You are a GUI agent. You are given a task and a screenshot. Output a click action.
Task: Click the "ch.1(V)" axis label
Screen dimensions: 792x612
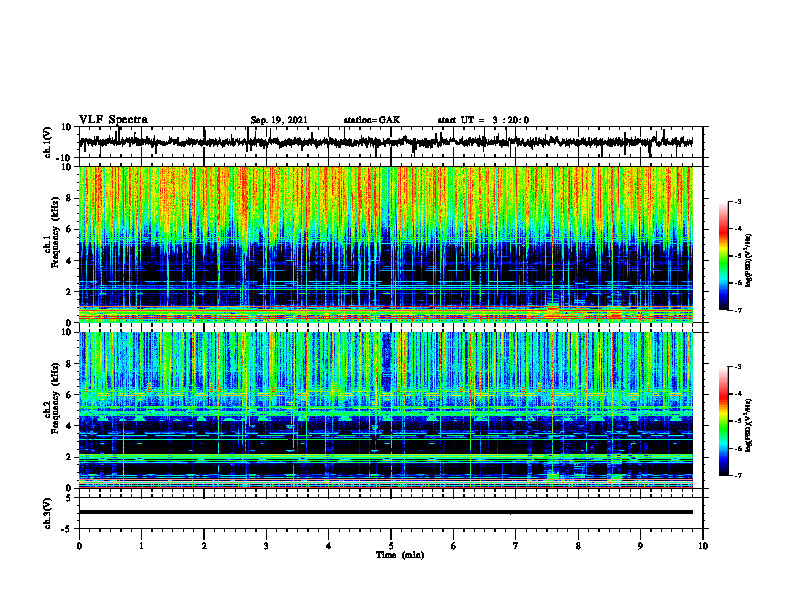pos(48,142)
